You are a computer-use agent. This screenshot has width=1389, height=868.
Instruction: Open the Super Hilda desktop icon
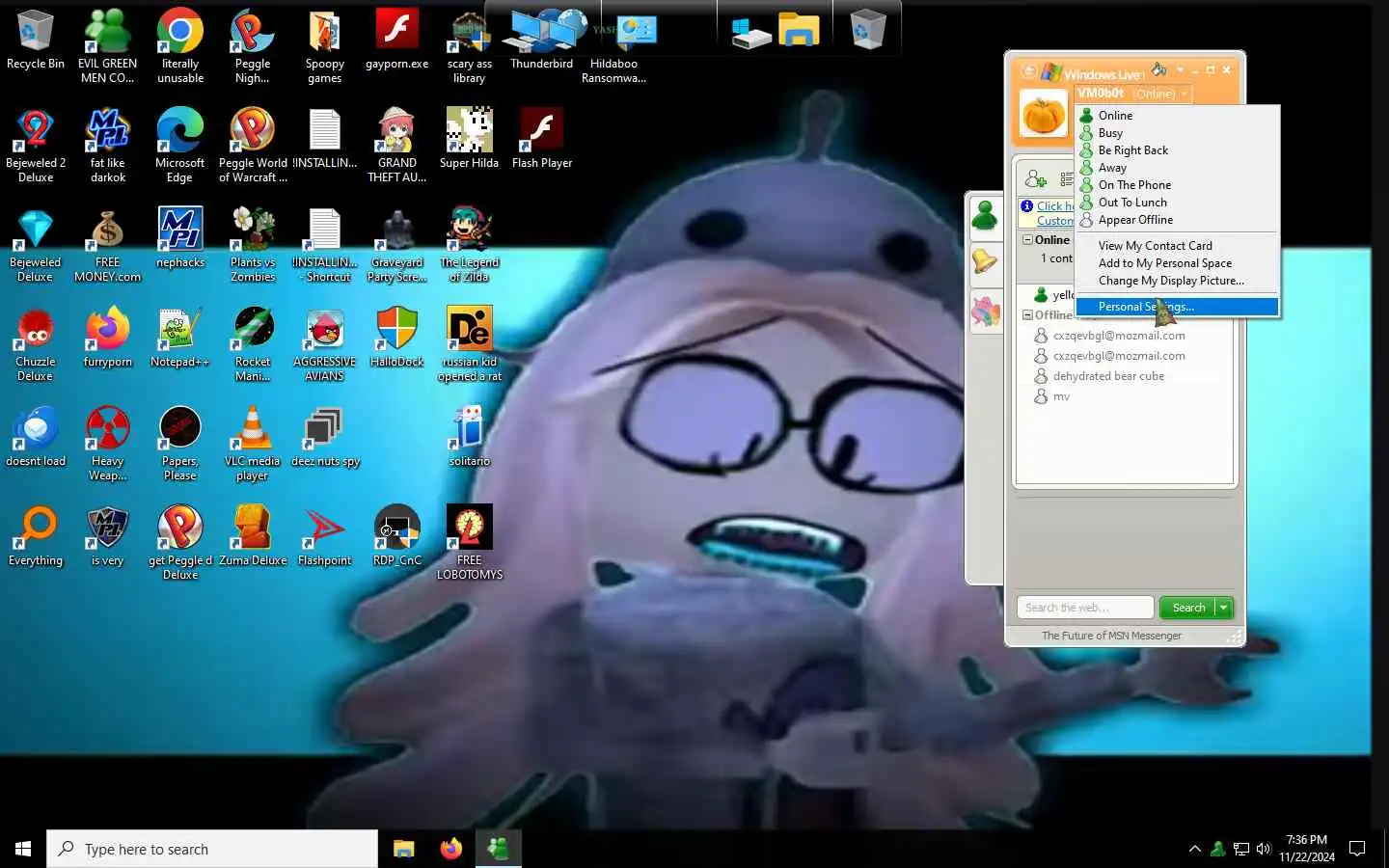click(469, 139)
